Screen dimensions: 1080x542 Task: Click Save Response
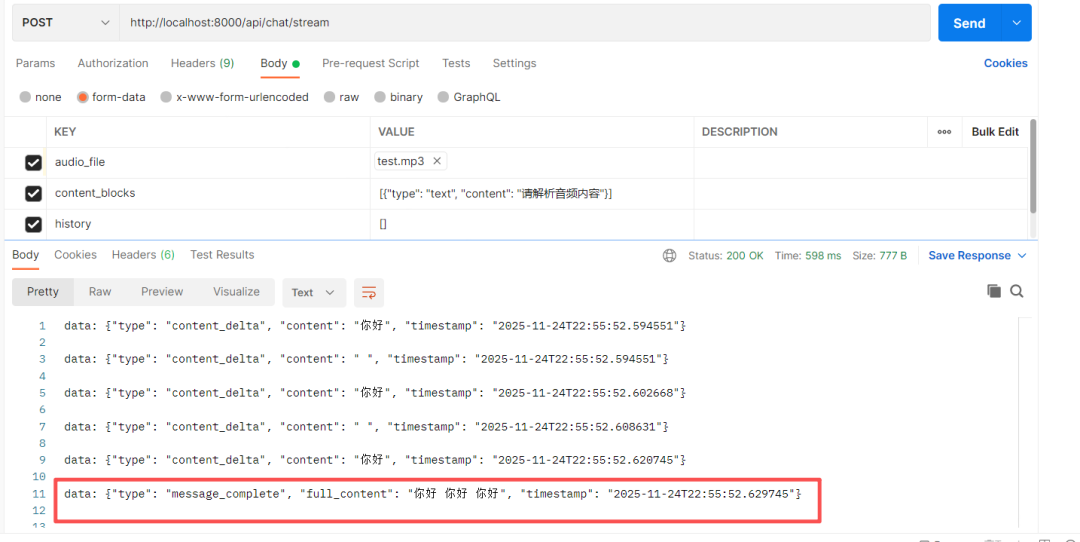pyautogui.click(x=969, y=256)
